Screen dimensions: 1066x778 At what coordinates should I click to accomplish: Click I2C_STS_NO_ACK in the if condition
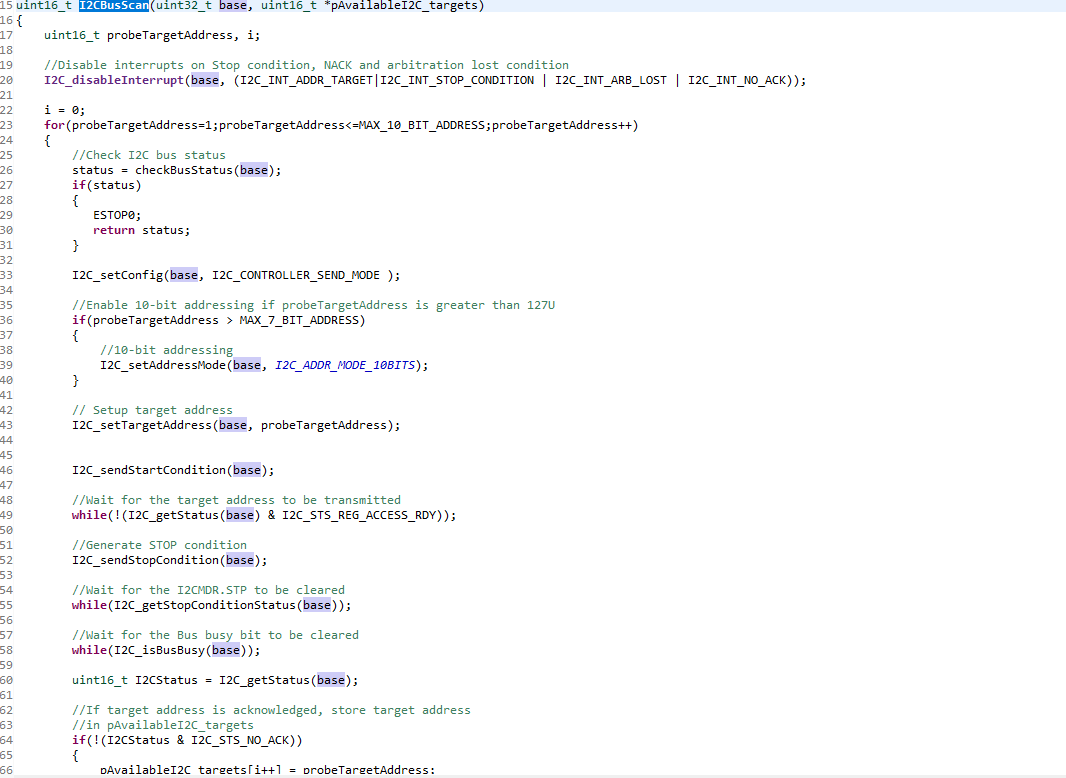pos(239,740)
